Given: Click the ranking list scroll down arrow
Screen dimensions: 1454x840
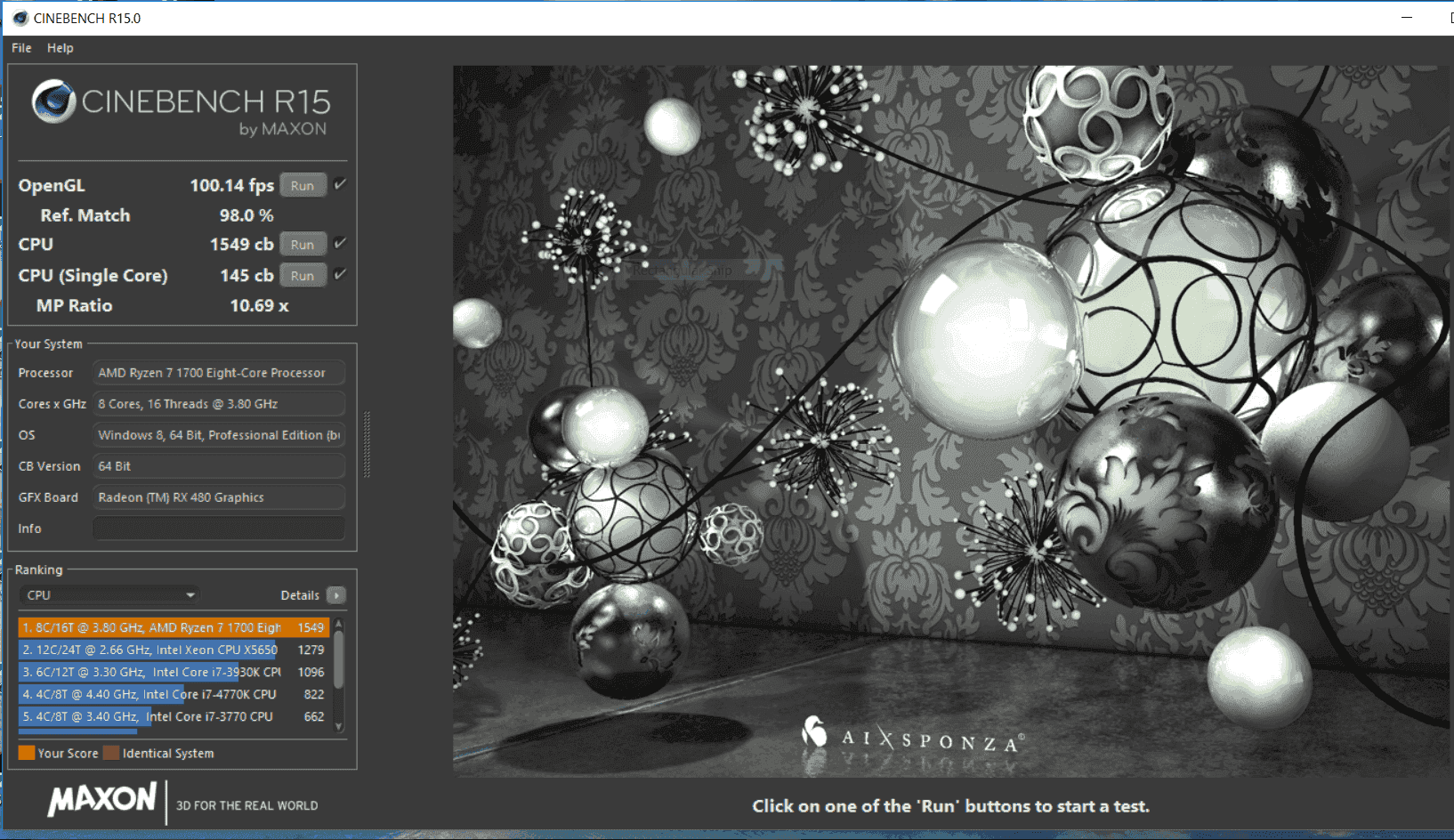Looking at the screenshot, I should click(x=339, y=727).
